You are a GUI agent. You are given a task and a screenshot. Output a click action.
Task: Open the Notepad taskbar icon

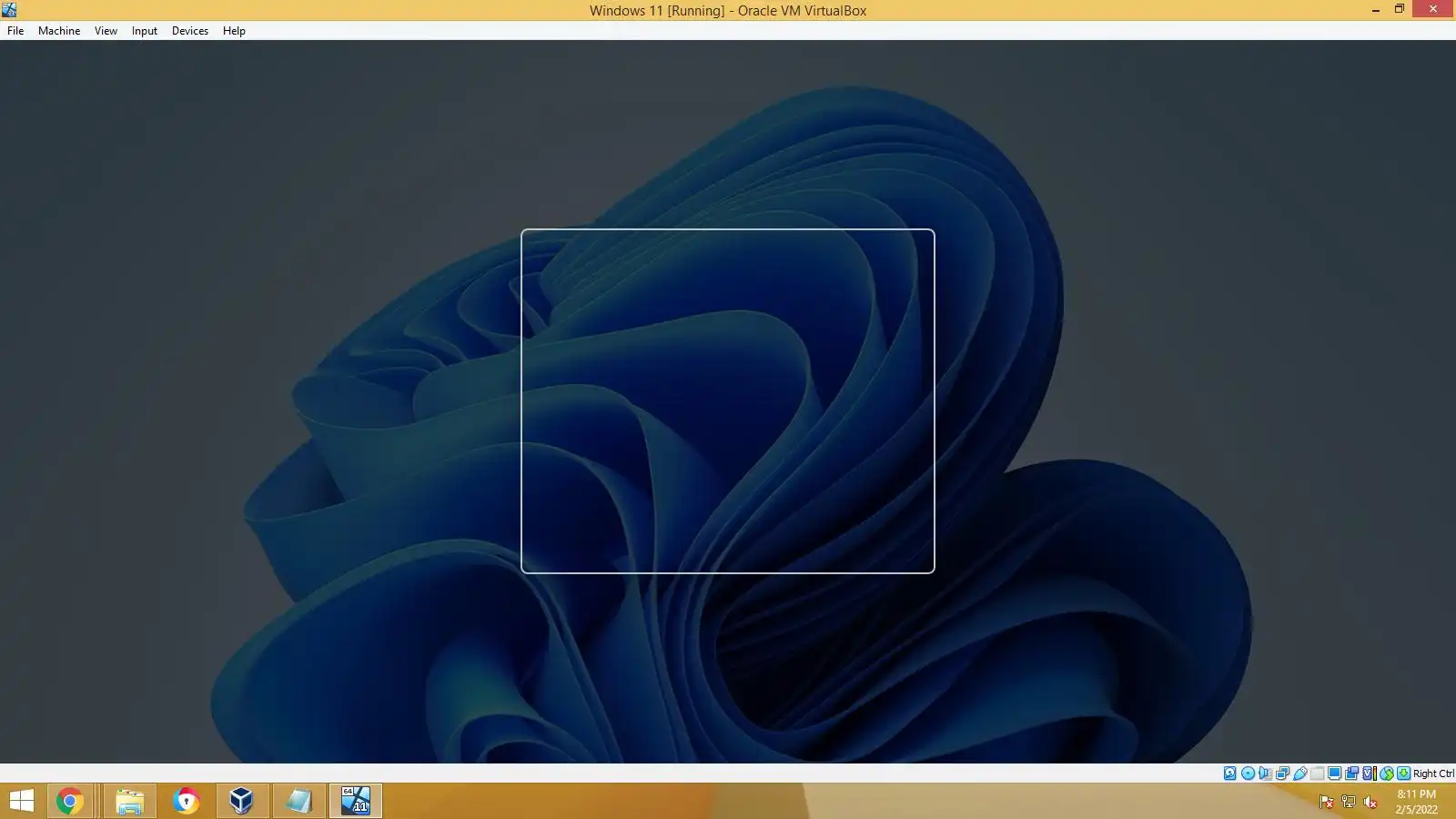tap(298, 801)
